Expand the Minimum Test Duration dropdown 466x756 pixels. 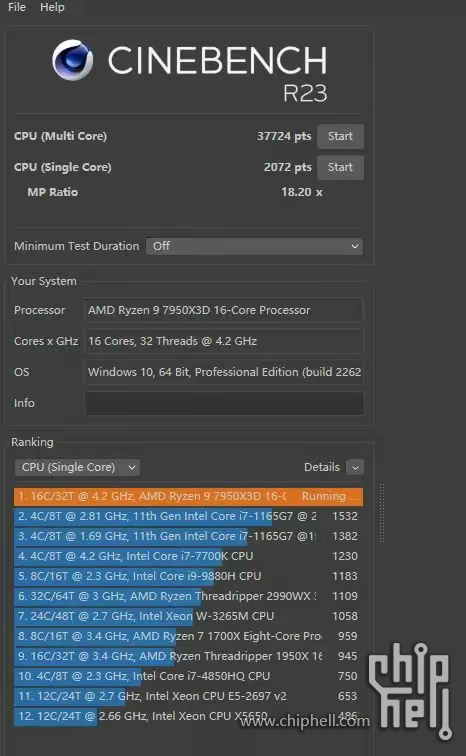(x=254, y=246)
